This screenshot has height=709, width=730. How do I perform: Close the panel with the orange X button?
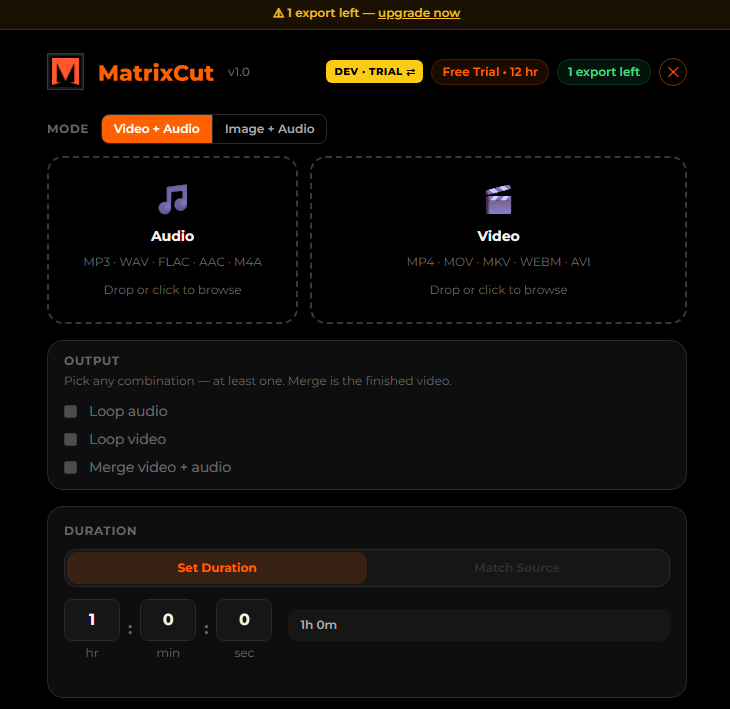[x=673, y=72]
